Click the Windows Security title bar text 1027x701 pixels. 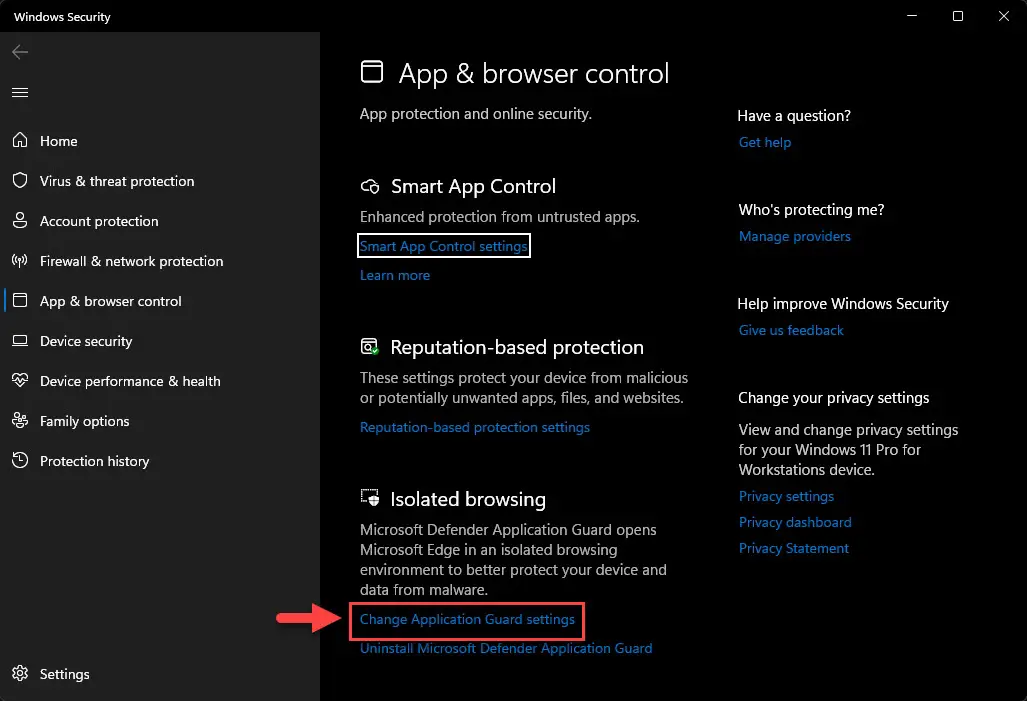[62, 16]
